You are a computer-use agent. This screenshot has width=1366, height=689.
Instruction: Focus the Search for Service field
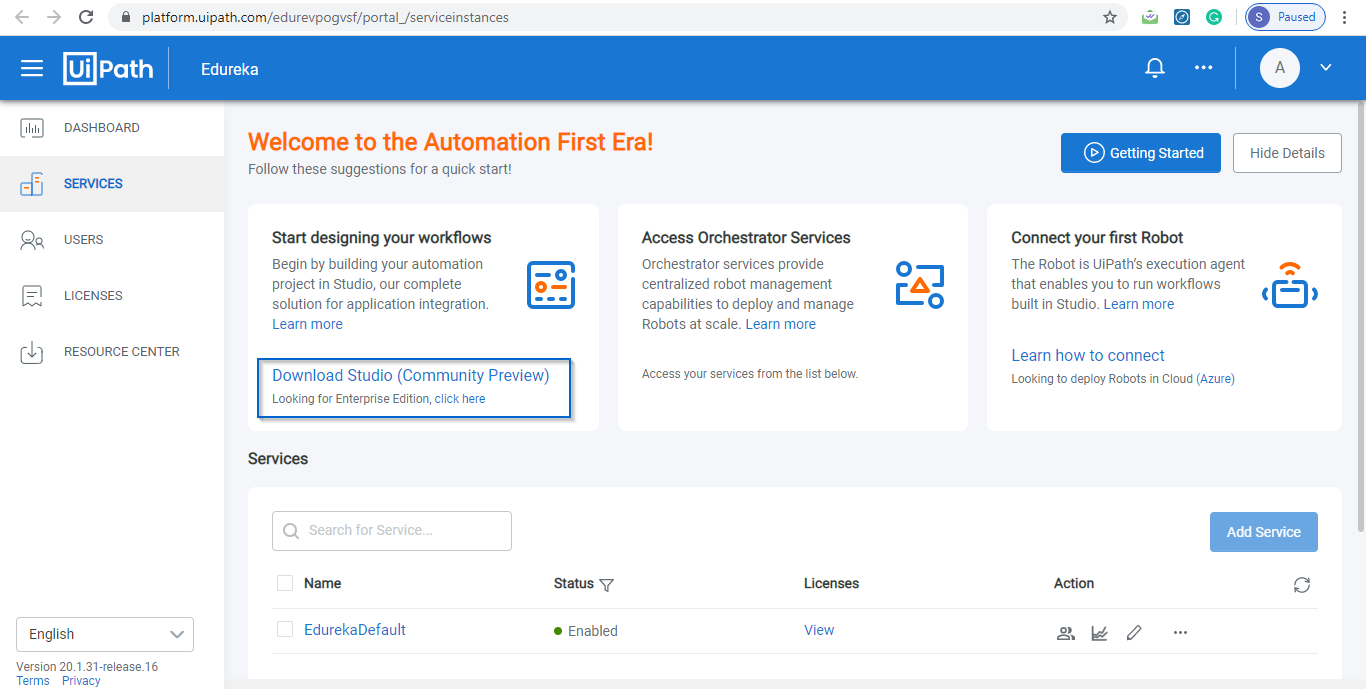coord(392,531)
